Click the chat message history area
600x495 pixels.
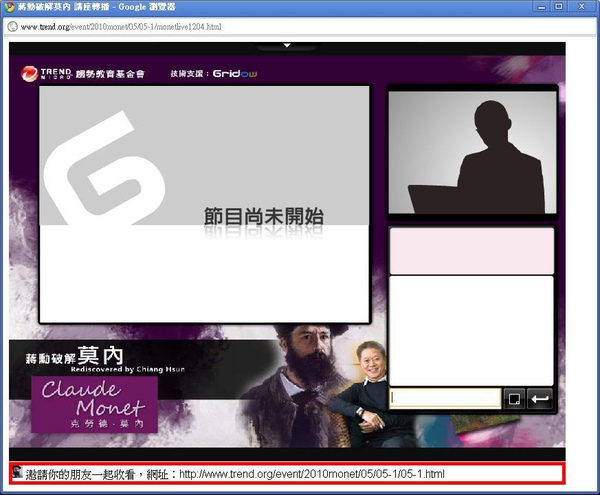(x=471, y=331)
